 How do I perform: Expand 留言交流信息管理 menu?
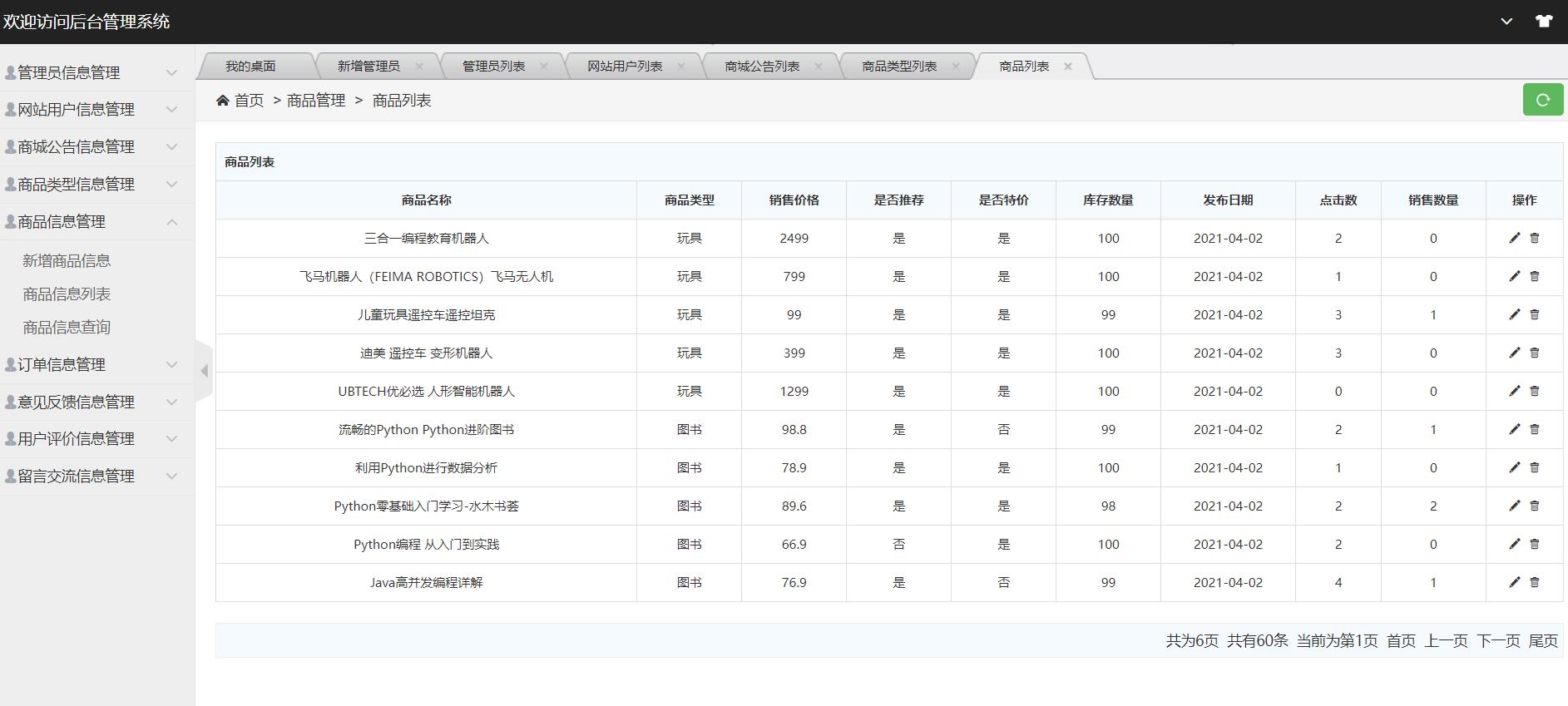(x=97, y=476)
